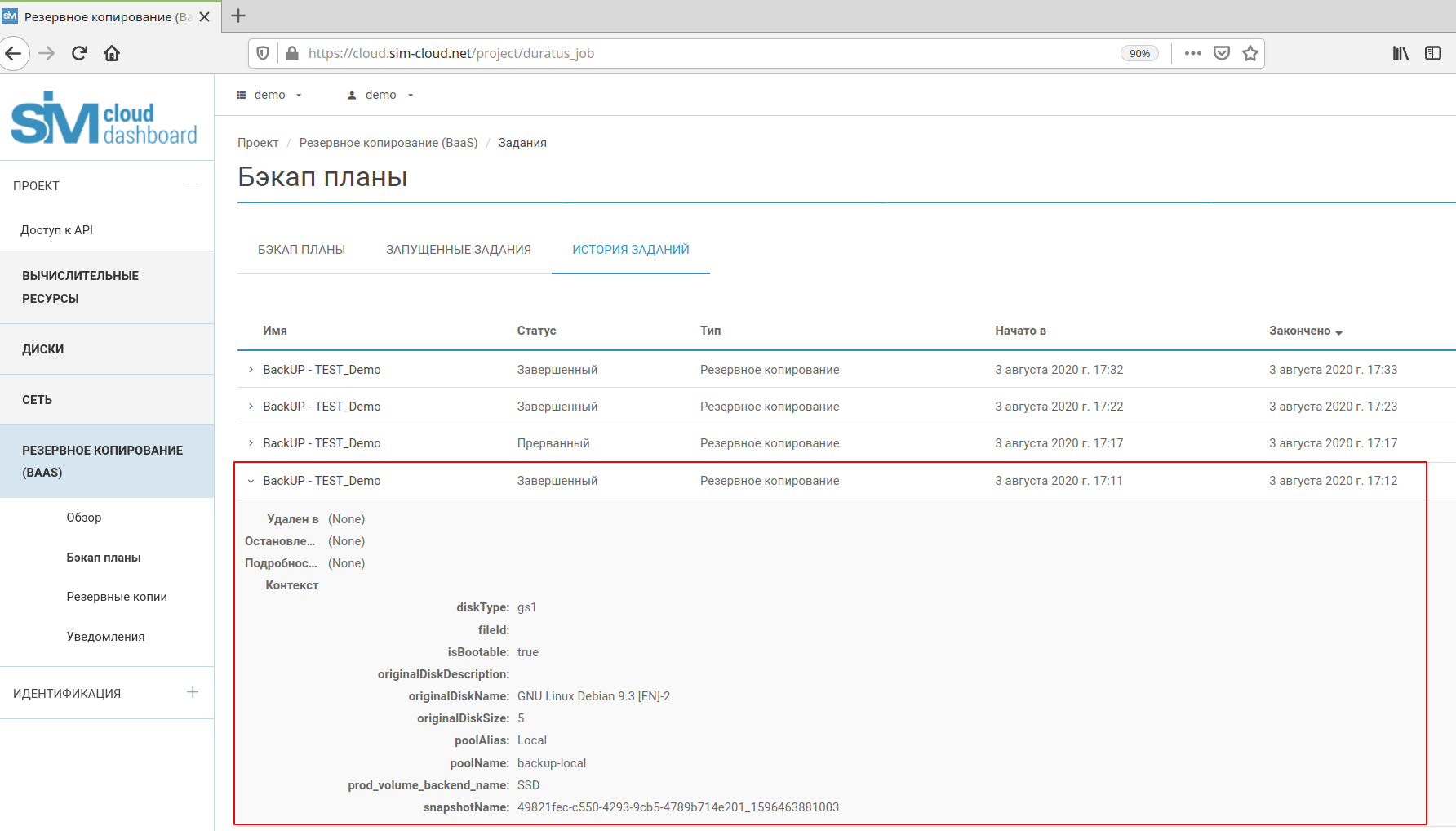The height and width of the screenshot is (831, 1456).
Task: Switch to Бэкап планы tab
Action: coord(301,250)
